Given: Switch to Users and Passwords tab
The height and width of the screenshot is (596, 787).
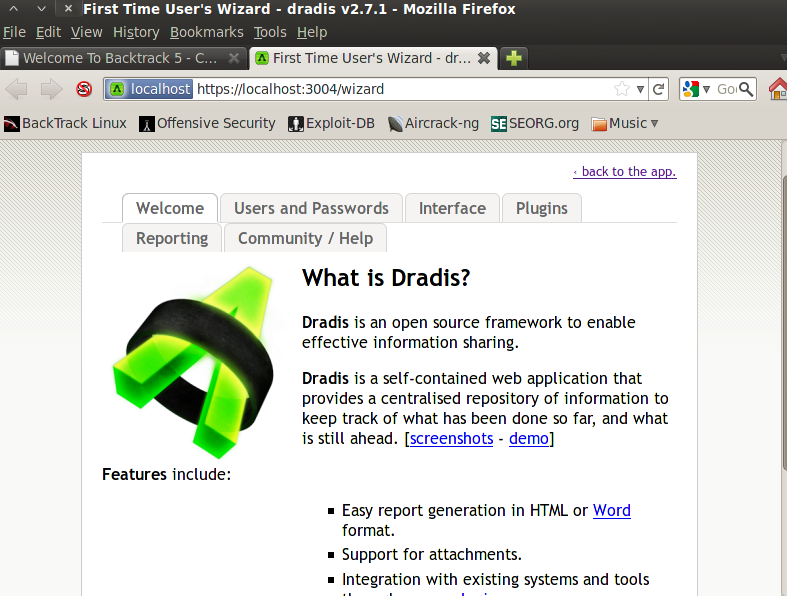Looking at the screenshot, I should 311,208.
